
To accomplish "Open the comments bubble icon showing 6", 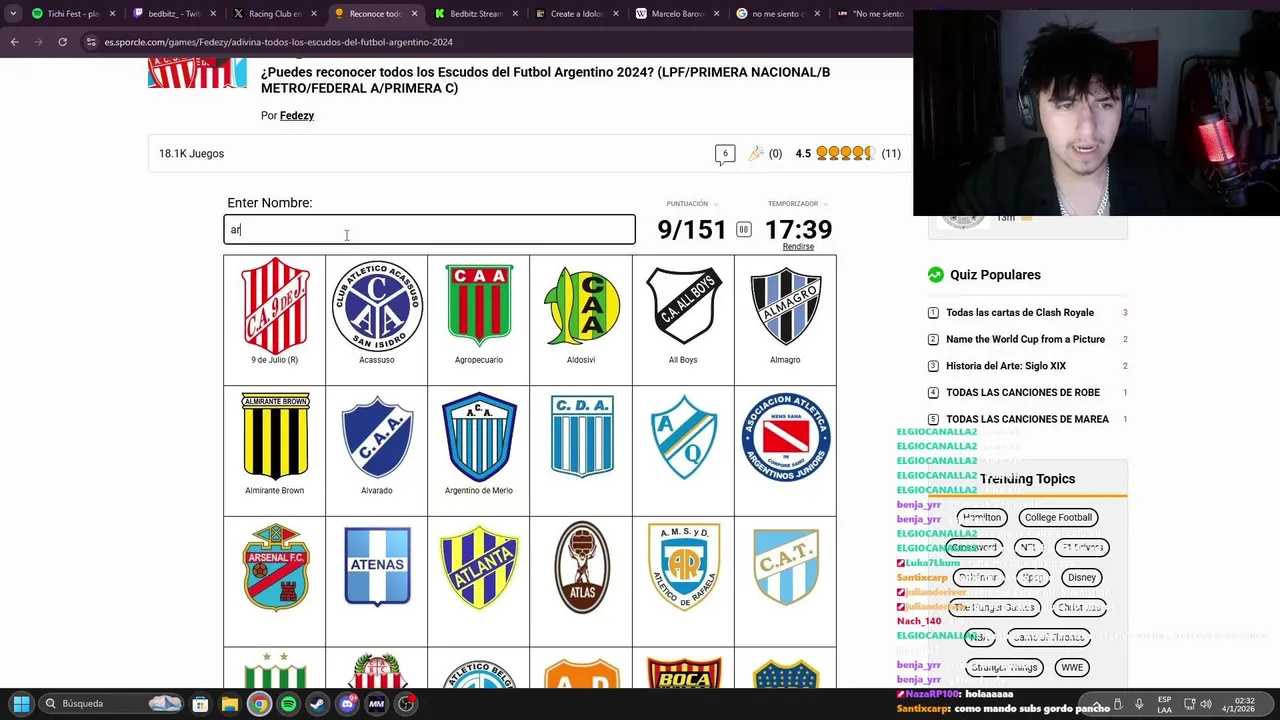I will (725, 154).
